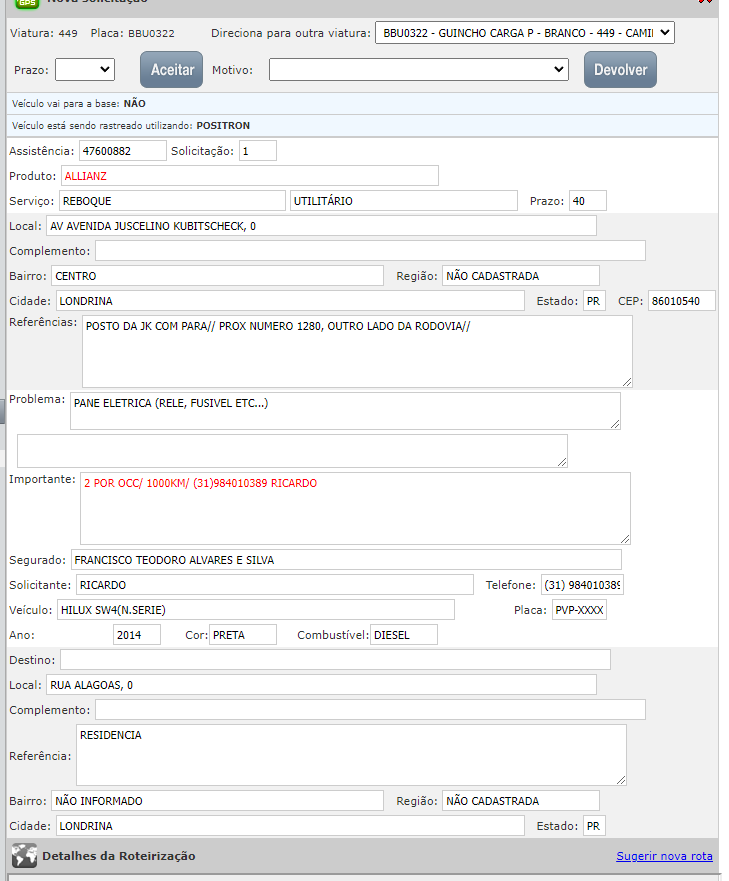Click the CEP field
Screen dimensions: 729x881
point(681,301)
